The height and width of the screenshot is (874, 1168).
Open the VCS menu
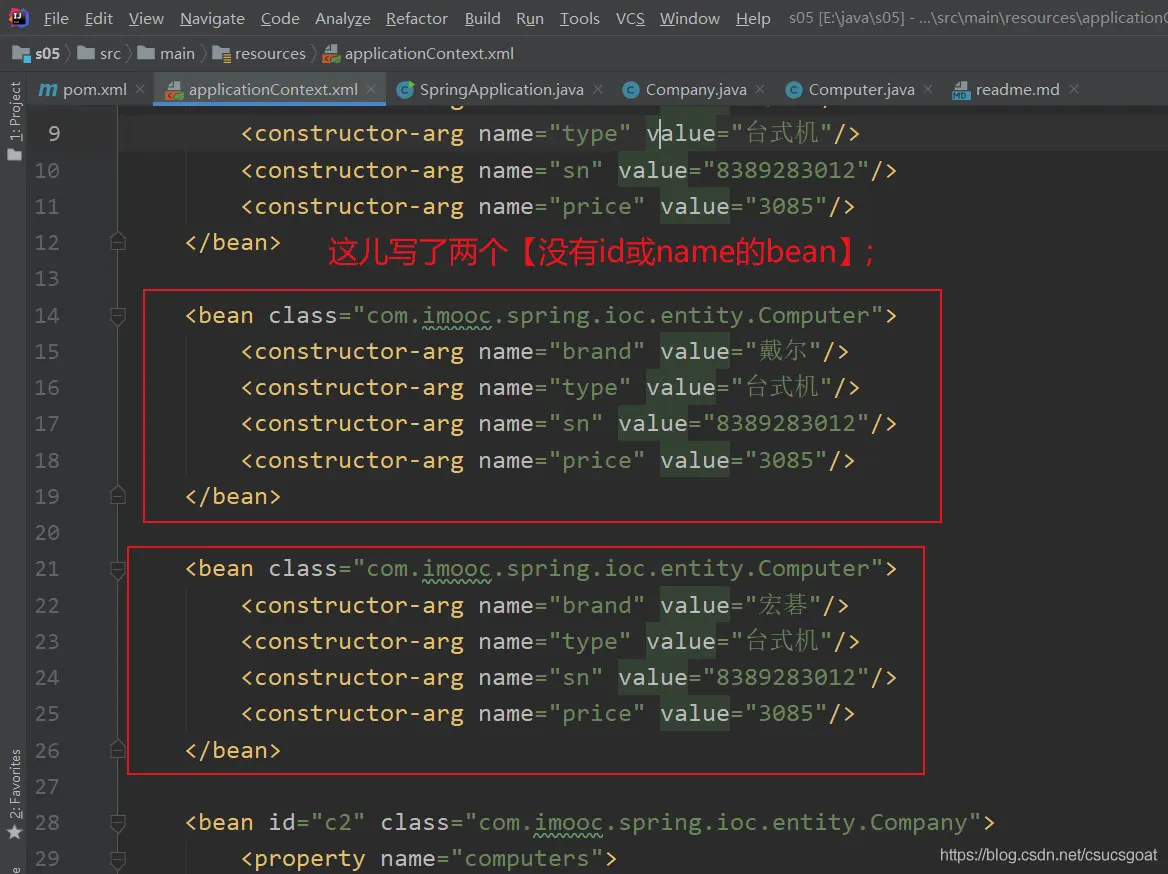pyautogui.click(x=630, y=18)
